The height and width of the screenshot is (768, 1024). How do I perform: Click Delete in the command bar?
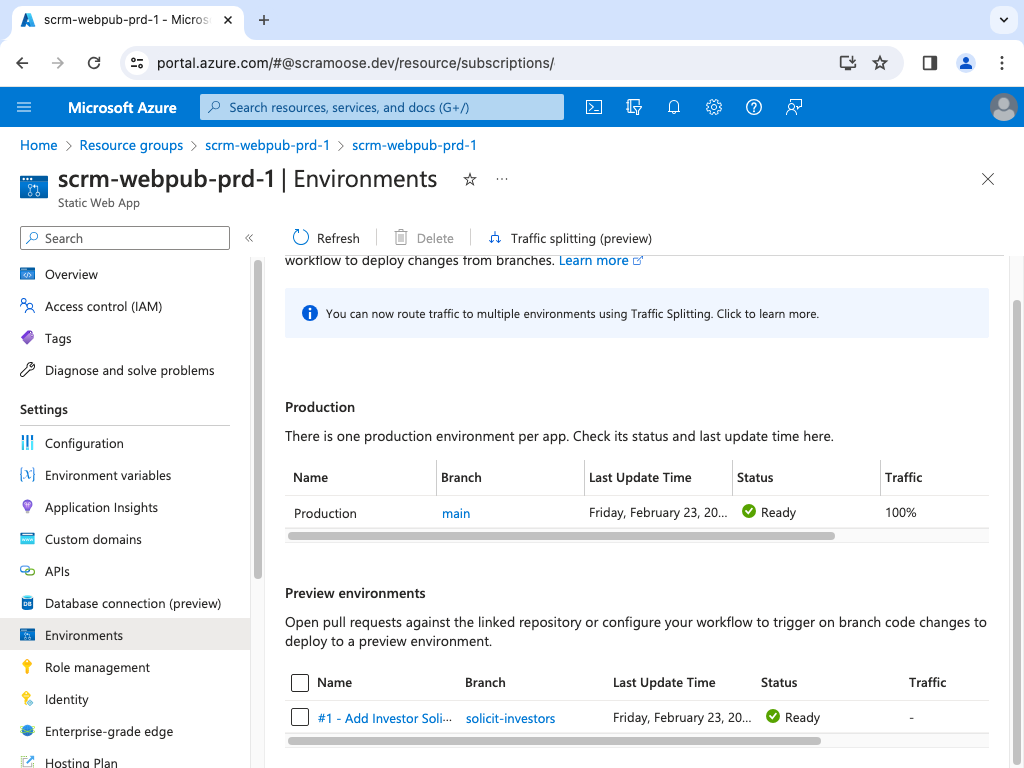tap(423, 238)
